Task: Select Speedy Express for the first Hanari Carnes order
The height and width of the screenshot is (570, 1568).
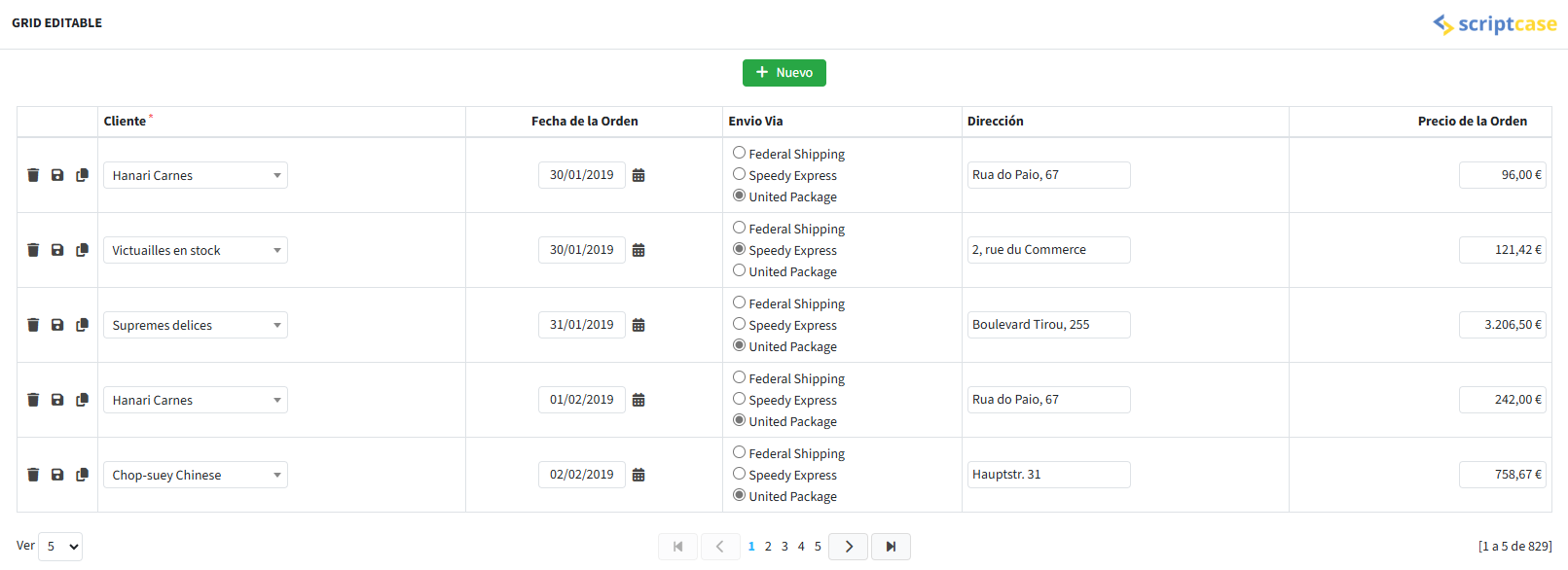Action: [x=739, y=174]
